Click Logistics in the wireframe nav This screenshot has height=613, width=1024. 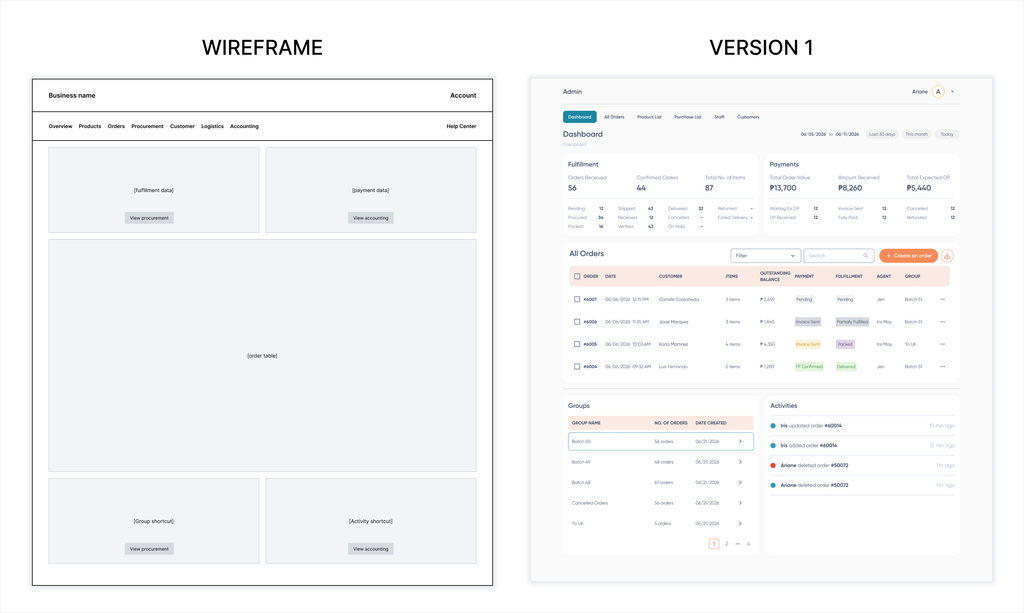click(212, 126)
